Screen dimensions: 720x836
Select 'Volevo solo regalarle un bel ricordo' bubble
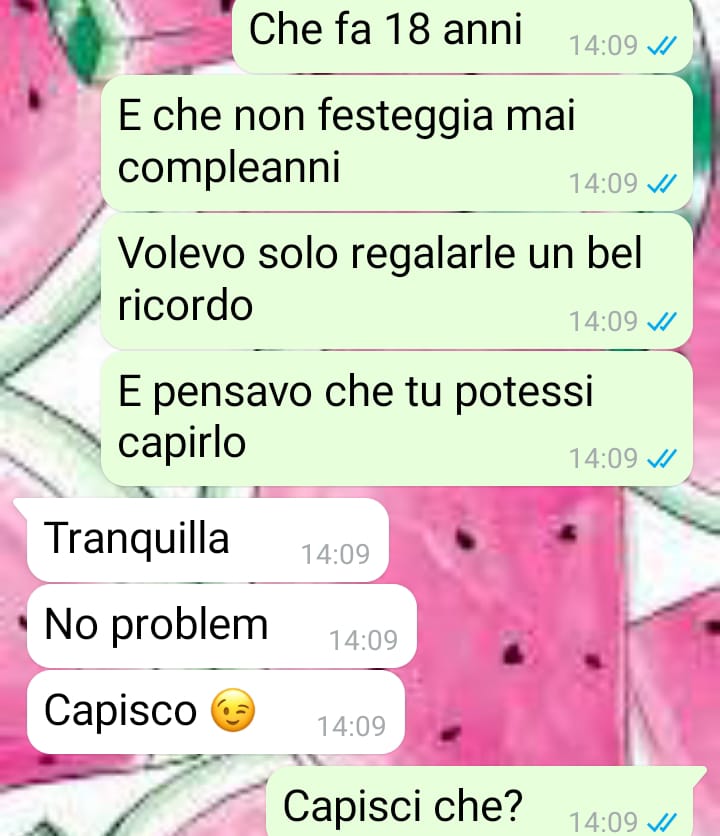pos(397,281)
